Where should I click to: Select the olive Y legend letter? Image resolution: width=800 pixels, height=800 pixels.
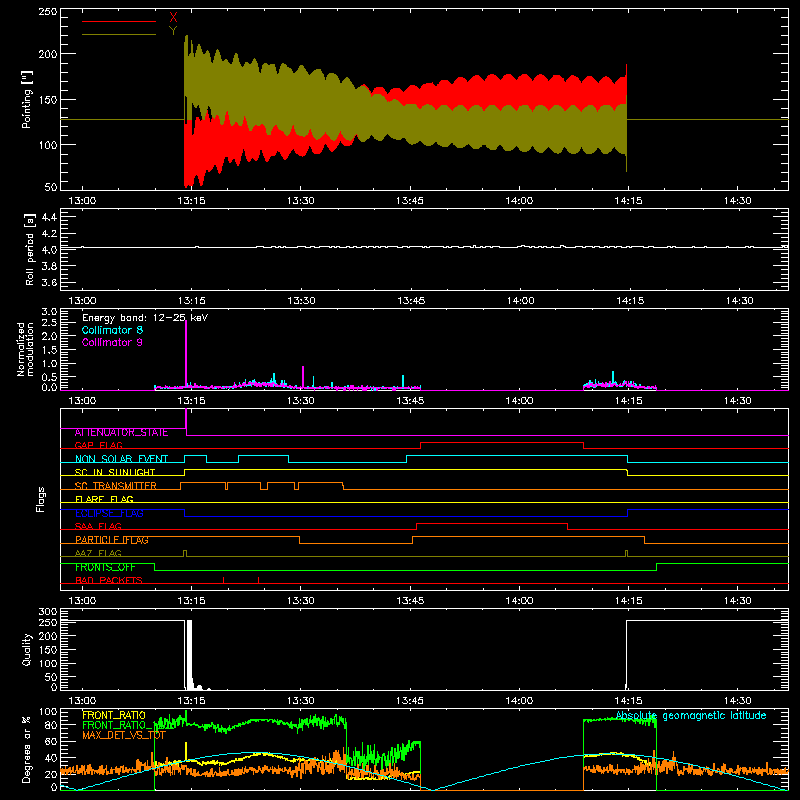[173, 31]
